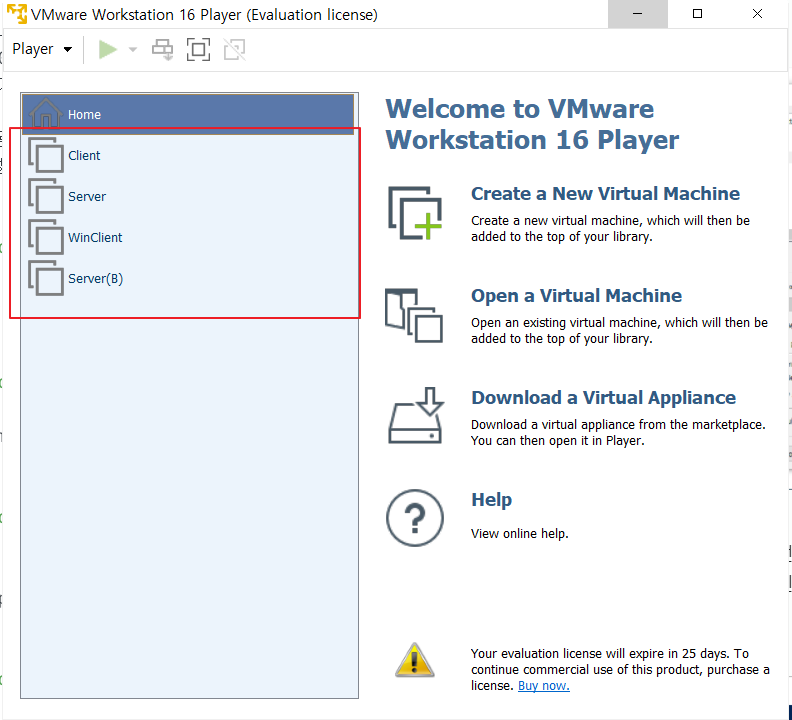Click the new VM icon with green plus
Image resolution: width=792 pixels, height=720 pixels.
(415, 213)
